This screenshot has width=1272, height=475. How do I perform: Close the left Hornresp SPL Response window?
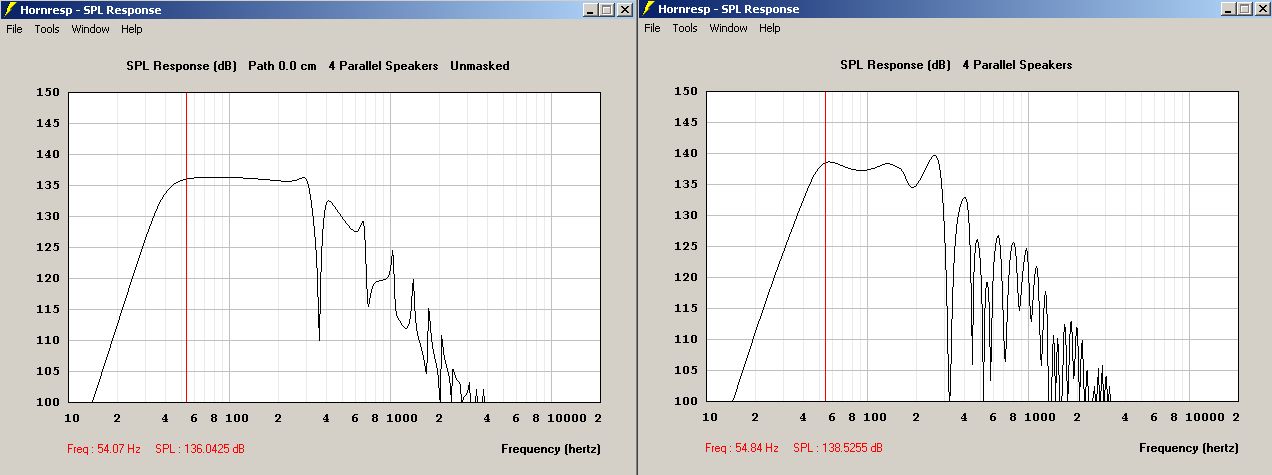point(625,10)
